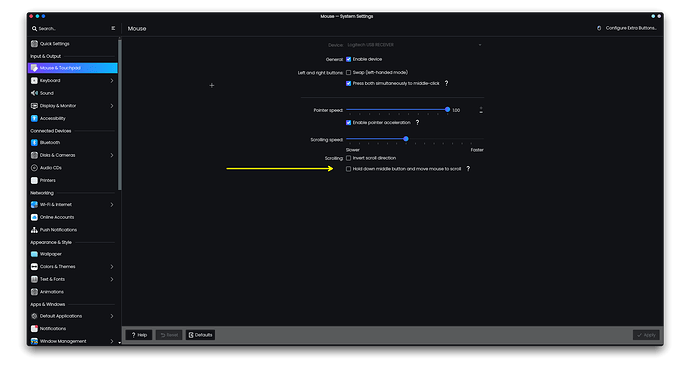Open the Printers icon
The height and width of the screenshot is (375, 690).
34,180
